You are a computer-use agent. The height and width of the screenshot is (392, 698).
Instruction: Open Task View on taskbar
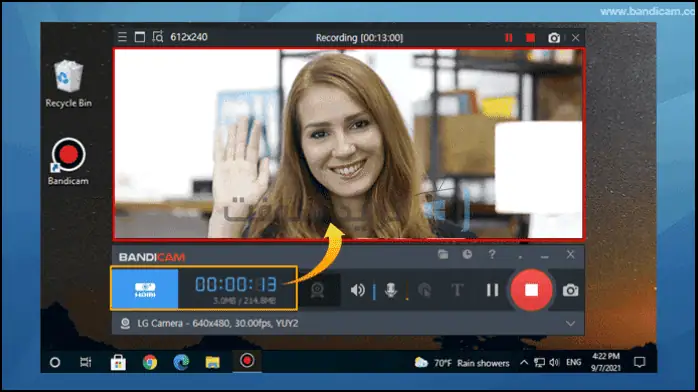tap(85, 362)
